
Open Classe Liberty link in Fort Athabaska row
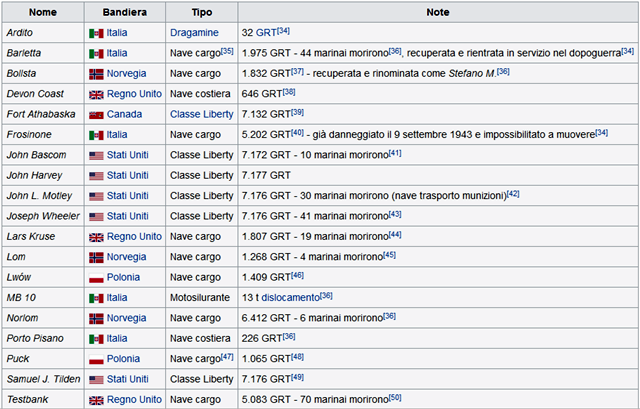pyautogui.click(x=202, y=114)
